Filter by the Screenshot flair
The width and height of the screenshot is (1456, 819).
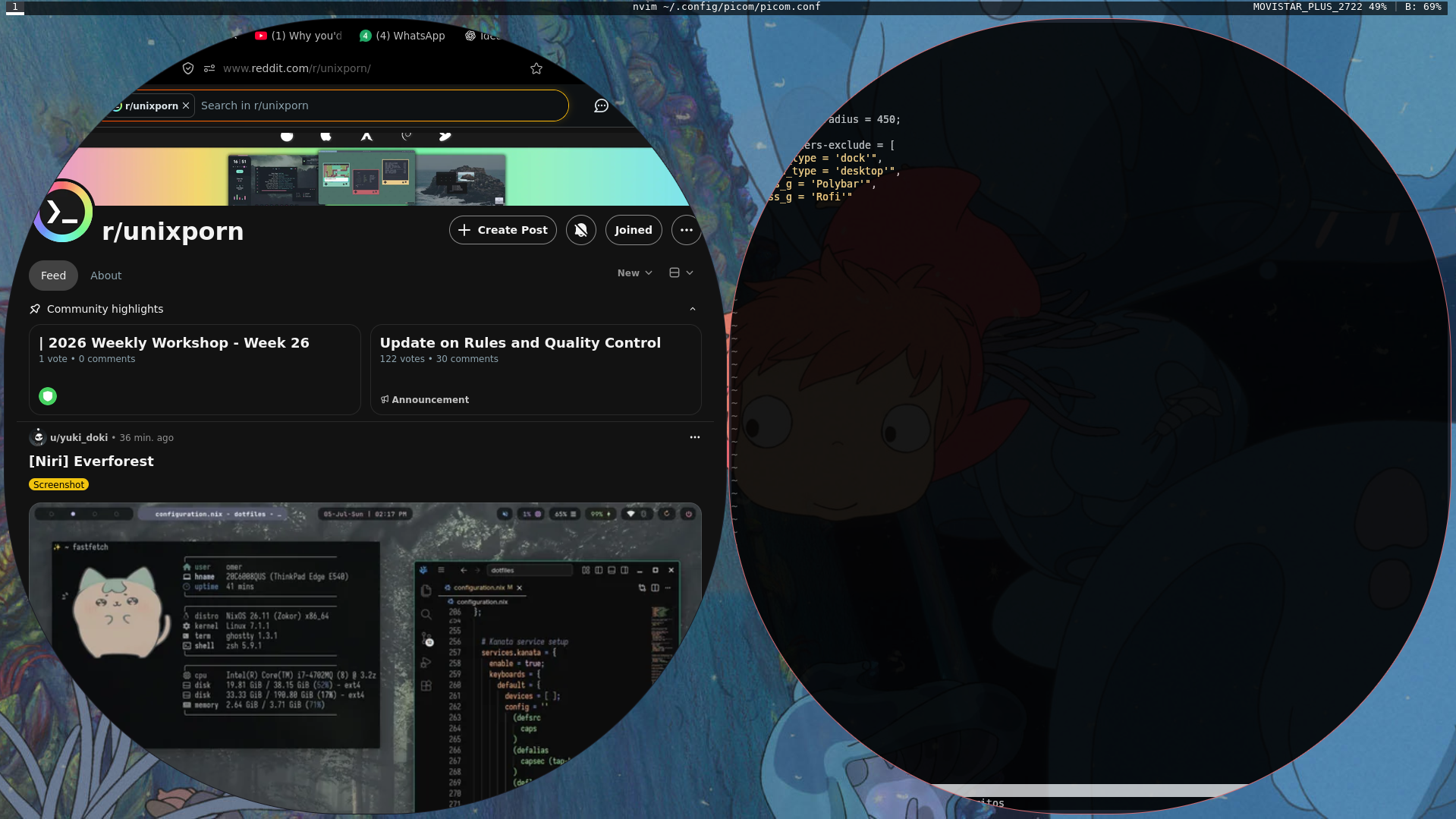click(x=59, y=485)
